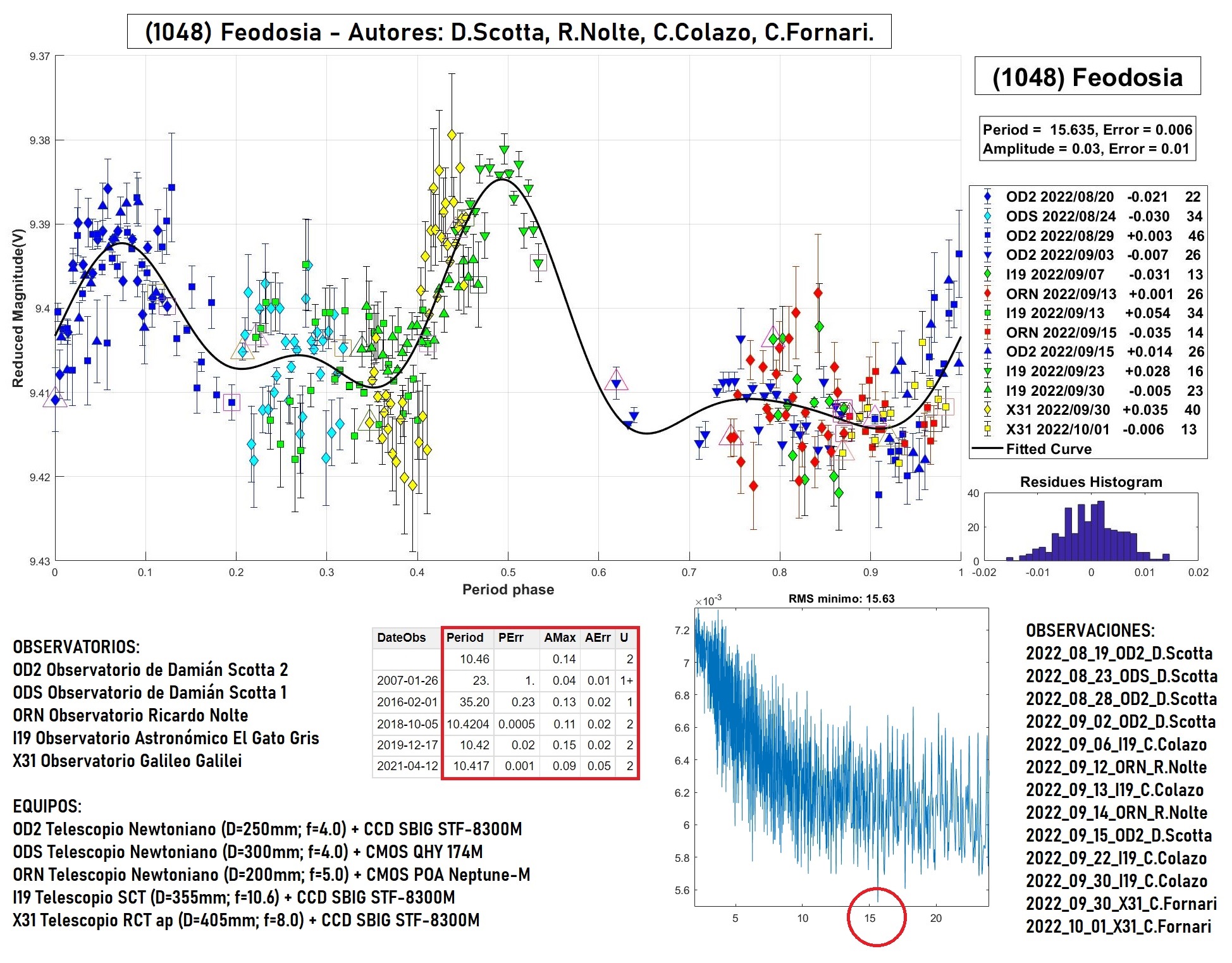Click 'OD2 Observatorio de Damián Scotta 2'

pos(151,670)
